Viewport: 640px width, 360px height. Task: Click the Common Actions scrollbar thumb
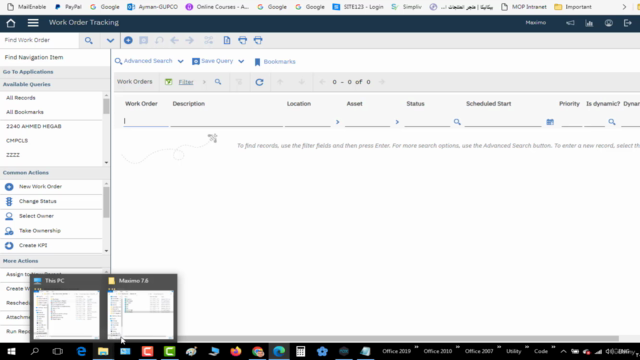point(107,202)
